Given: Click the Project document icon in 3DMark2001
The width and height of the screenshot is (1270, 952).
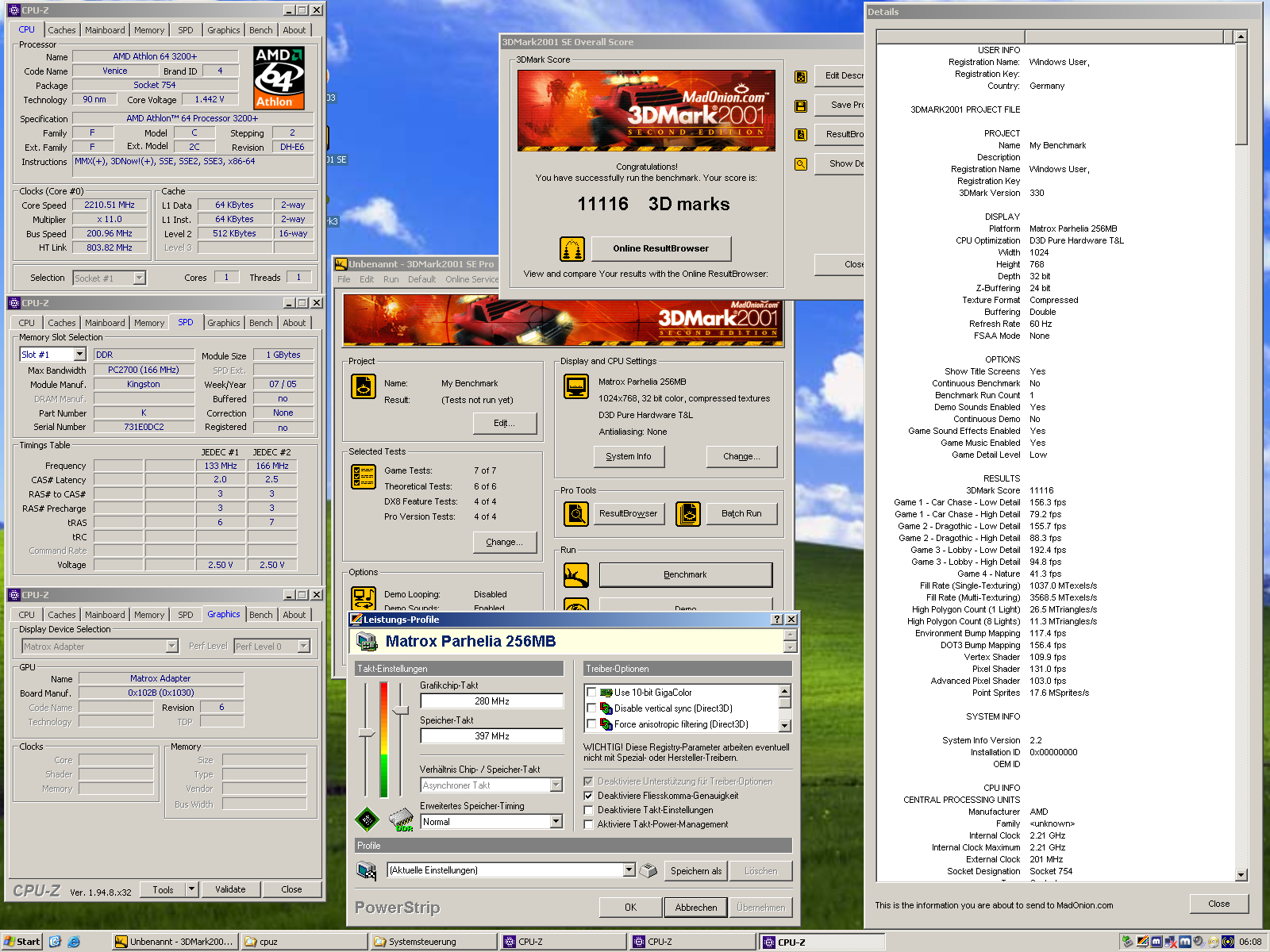Looking at the screenshot, I should click(364, 386).
